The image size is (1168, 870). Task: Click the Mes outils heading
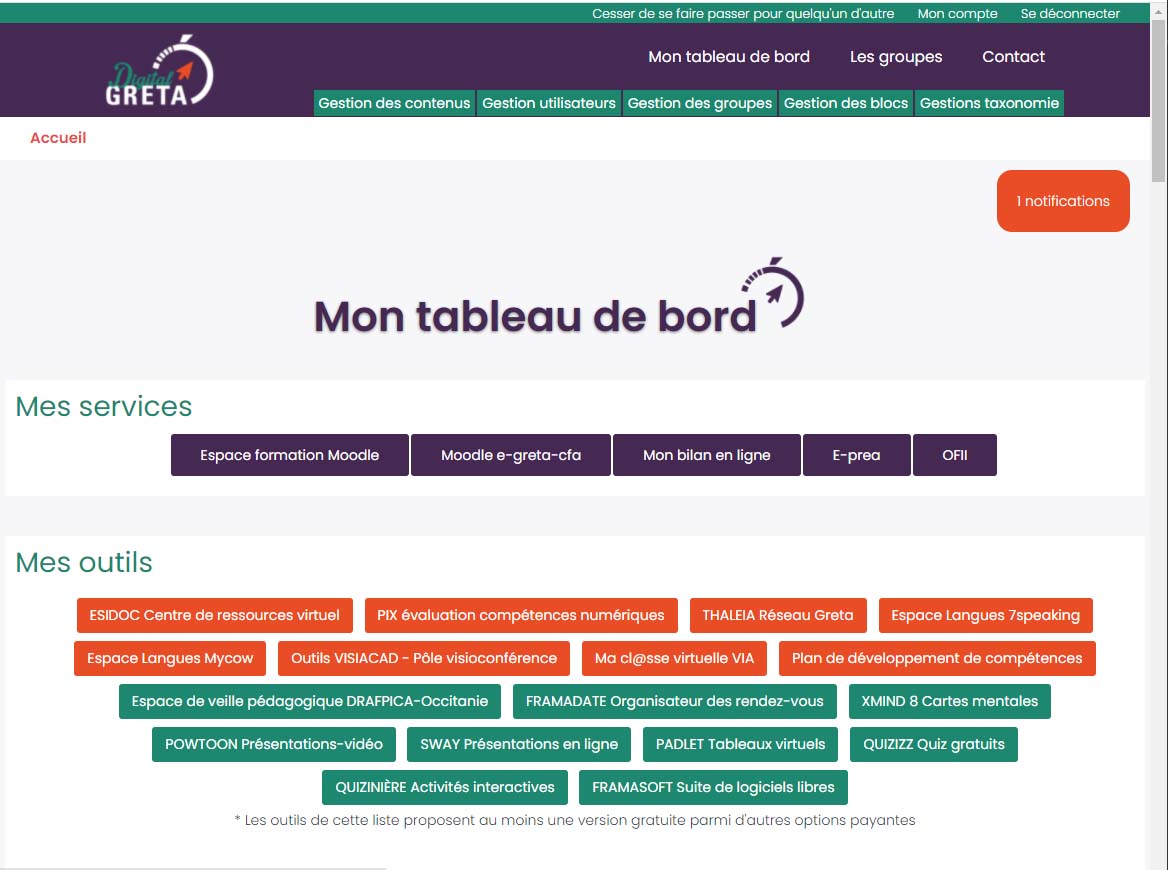pos(84,562)
